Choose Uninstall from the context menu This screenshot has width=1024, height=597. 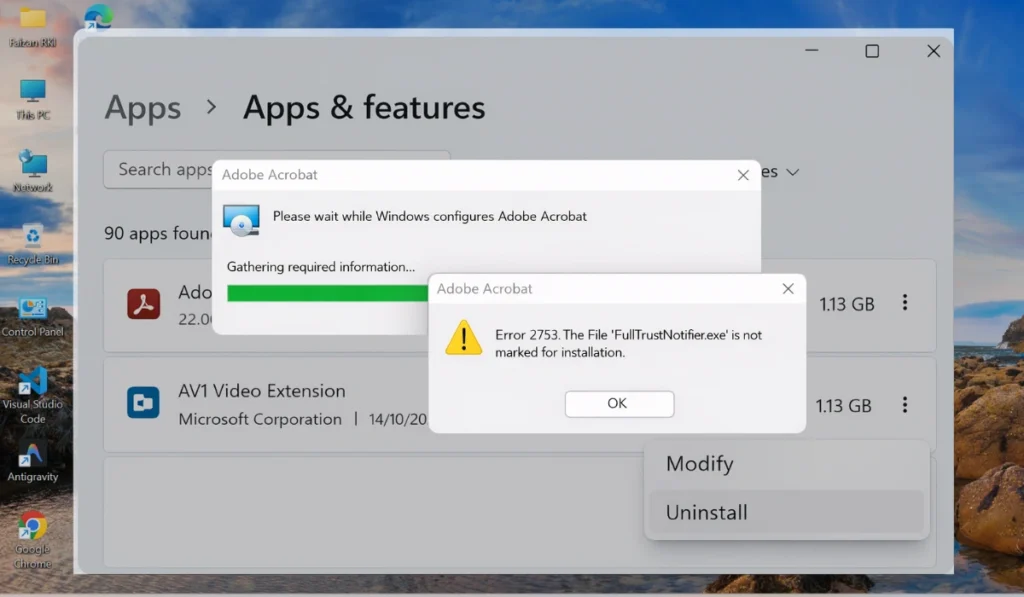pos(706,512)
